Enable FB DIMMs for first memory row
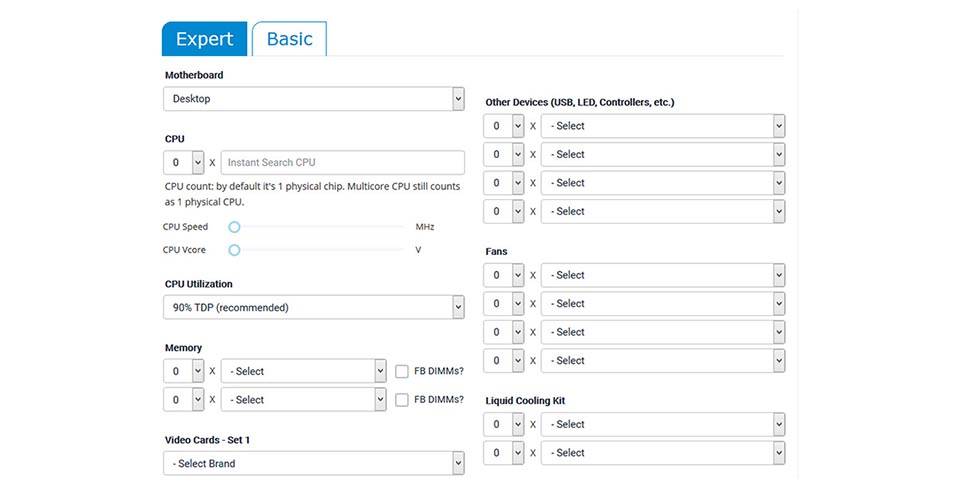 [x=402, y=371]
